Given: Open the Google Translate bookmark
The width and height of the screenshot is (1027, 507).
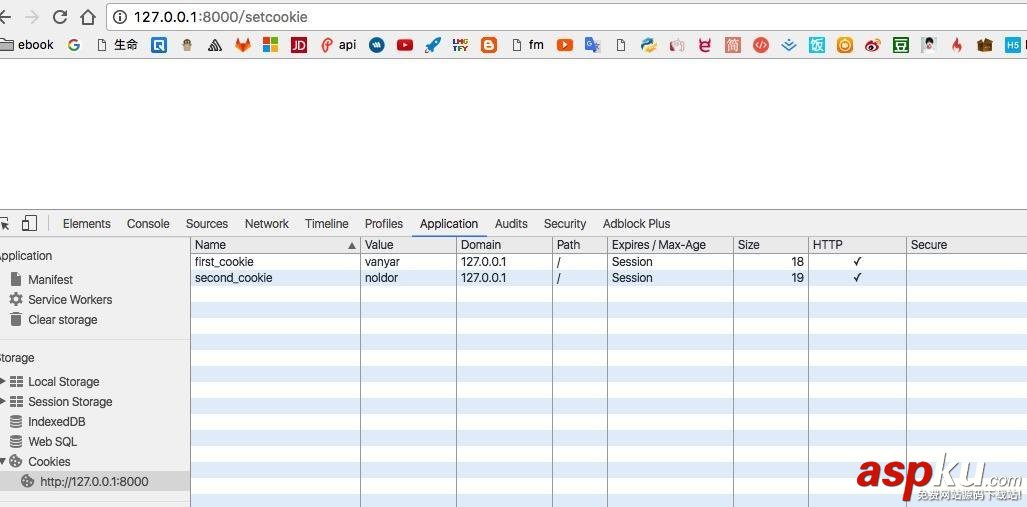Looking at the screenshot, I should point(593,45).
